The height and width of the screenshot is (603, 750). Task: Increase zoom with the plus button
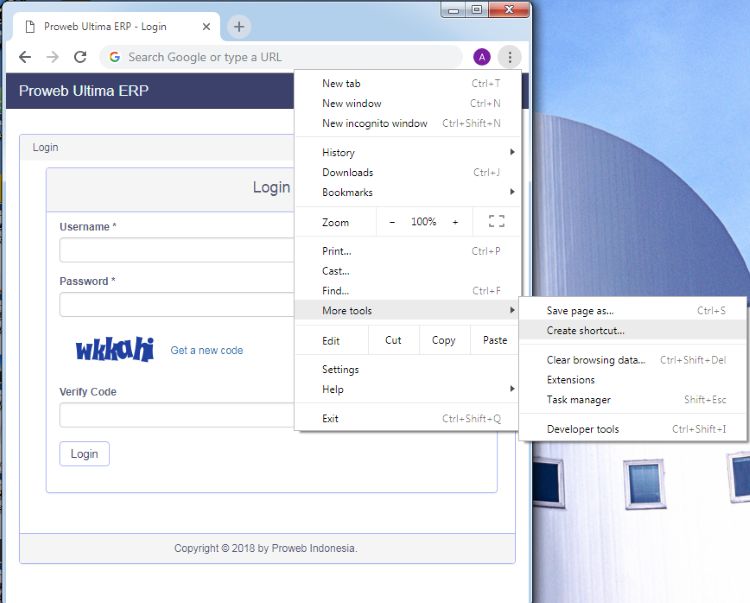tap(455, 222)
